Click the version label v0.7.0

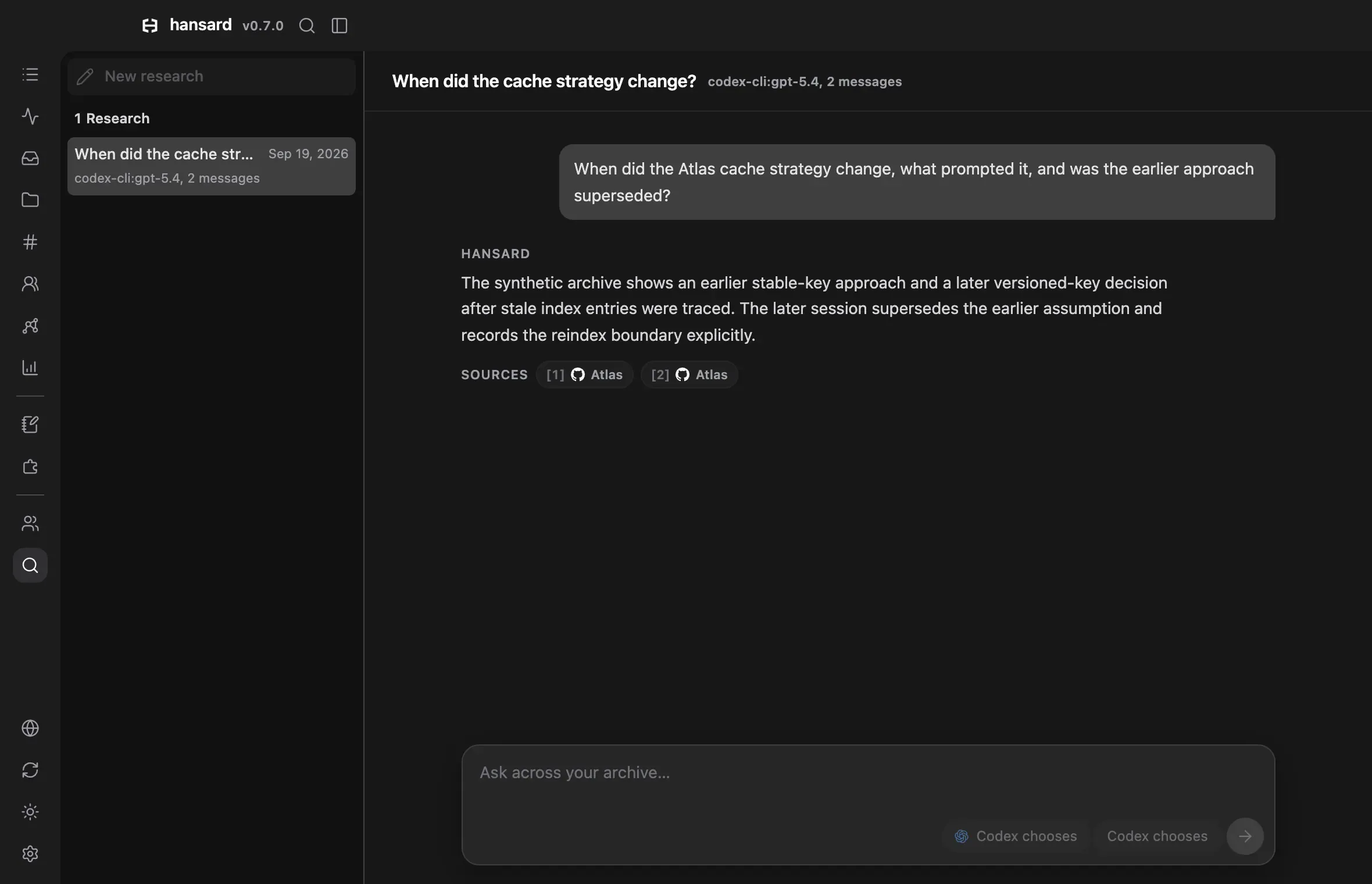[x=263, y=26]
